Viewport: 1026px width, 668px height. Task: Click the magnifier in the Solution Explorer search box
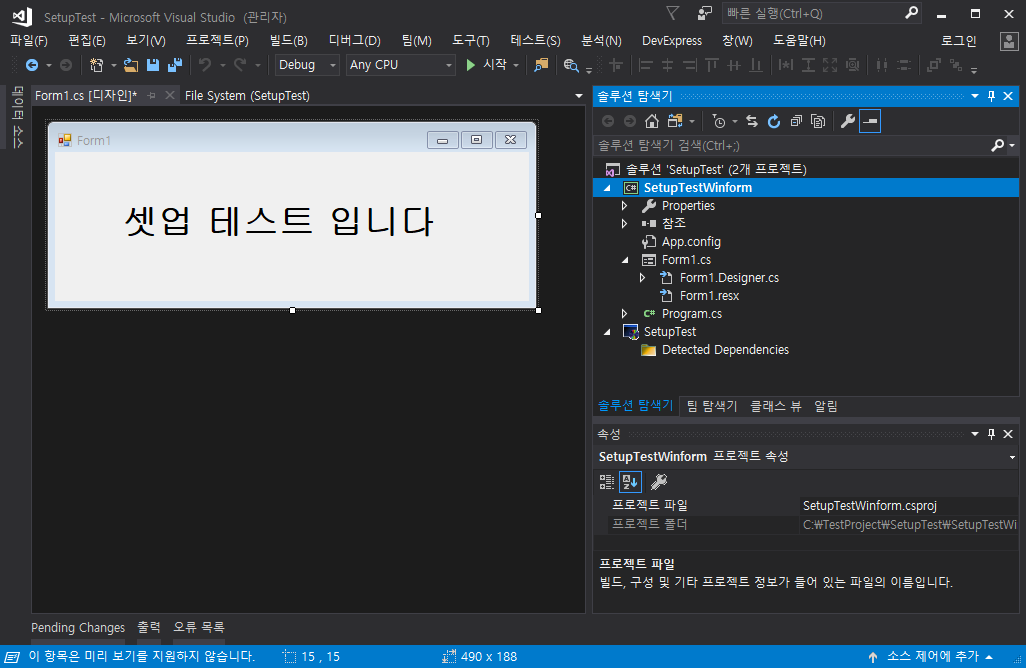(997, 145)
